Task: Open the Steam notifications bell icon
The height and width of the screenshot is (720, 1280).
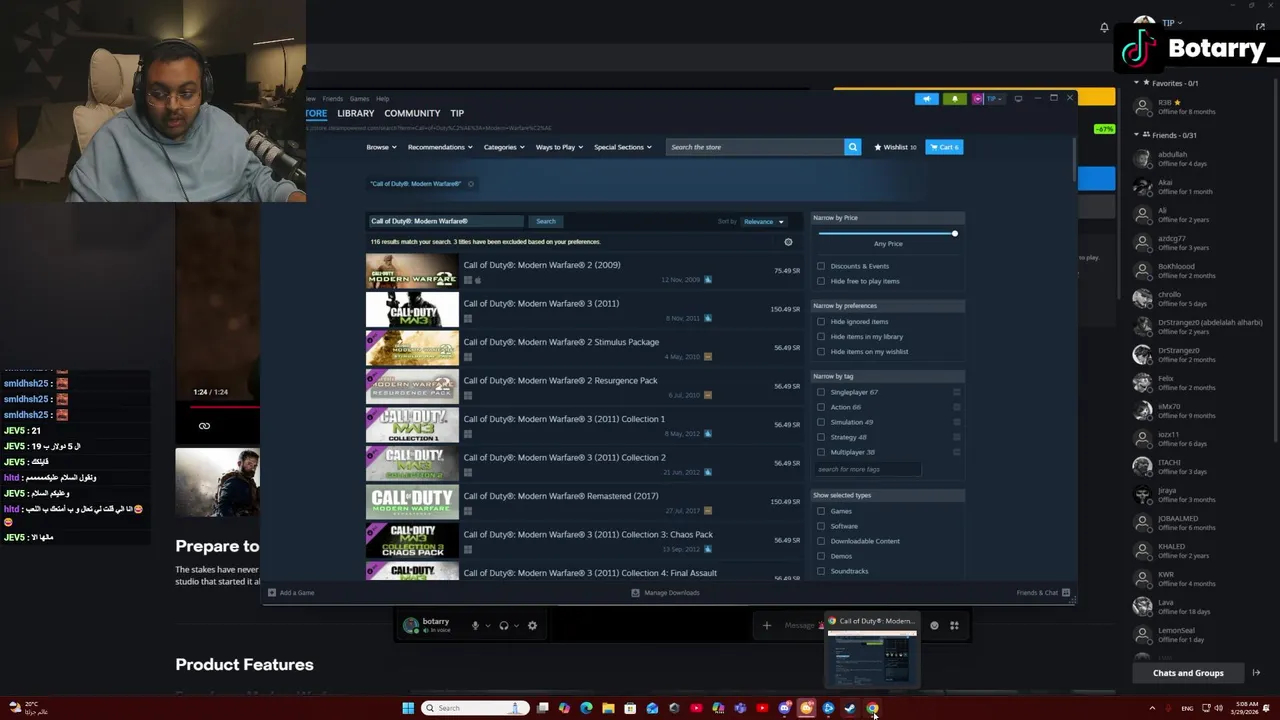Action: click(x=954, y=98)
